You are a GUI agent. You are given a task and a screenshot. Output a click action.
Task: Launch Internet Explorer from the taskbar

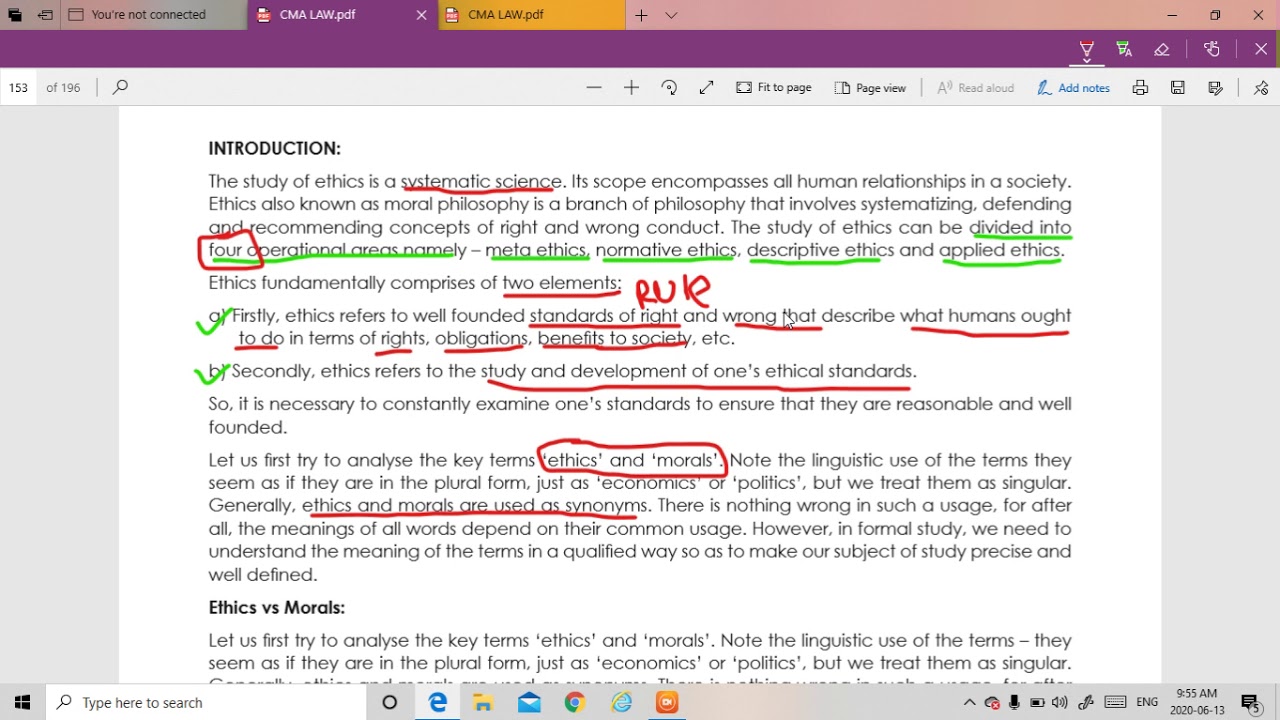click(x=621, y=702)
